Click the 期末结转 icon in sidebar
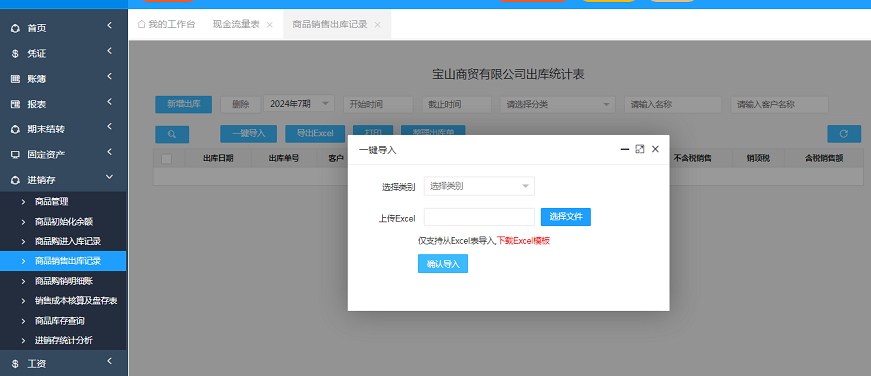 pyautogui.click(x=16, y=129)
